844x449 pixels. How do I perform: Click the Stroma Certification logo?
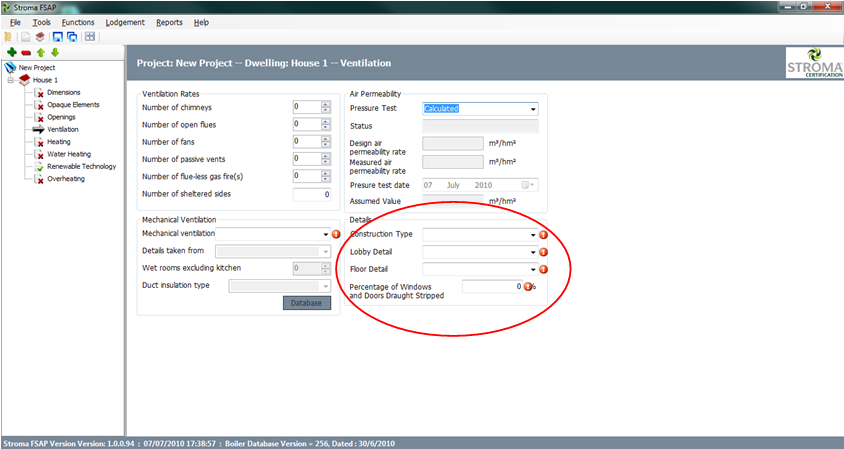814,62
